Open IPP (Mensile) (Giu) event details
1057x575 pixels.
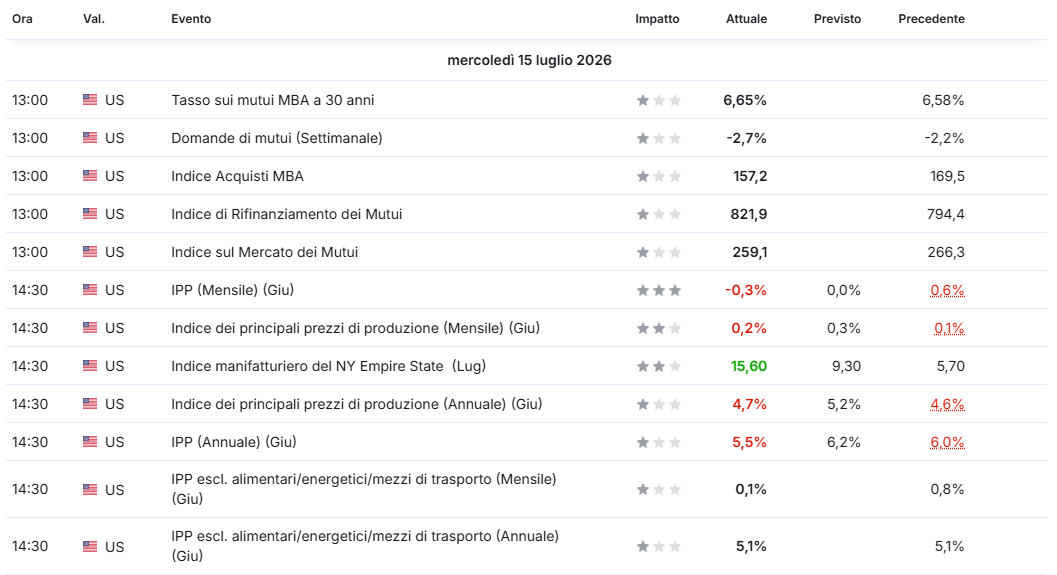(x=233, y=290)
